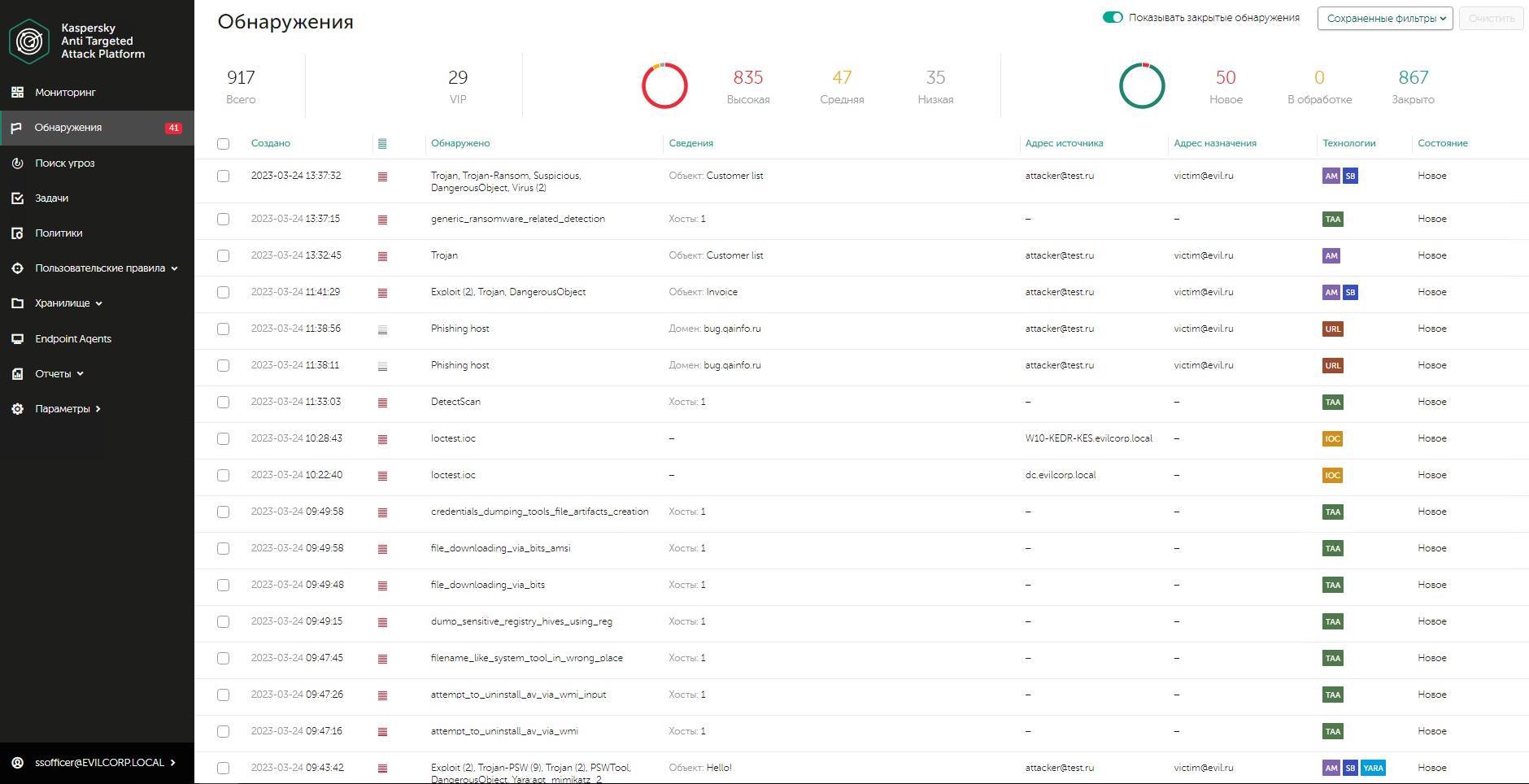The width and height of the screenshot is (1529, 784).
Task: Open the Отчеты sidebar menu
Action: pos(59,374)
